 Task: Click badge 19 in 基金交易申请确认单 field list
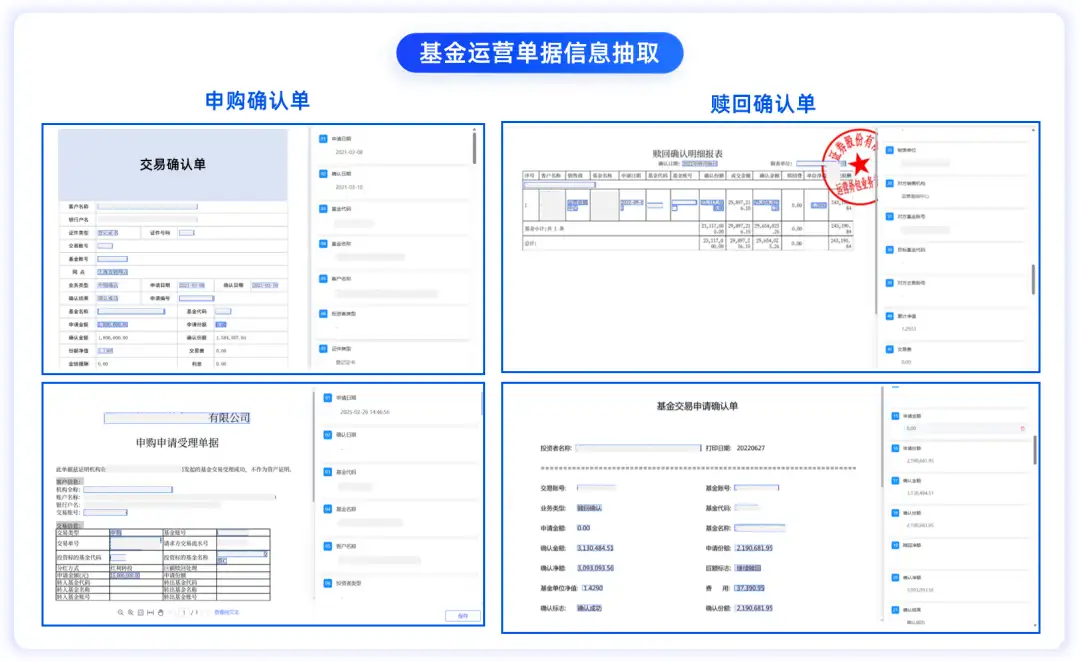click(x=895, y=546)
